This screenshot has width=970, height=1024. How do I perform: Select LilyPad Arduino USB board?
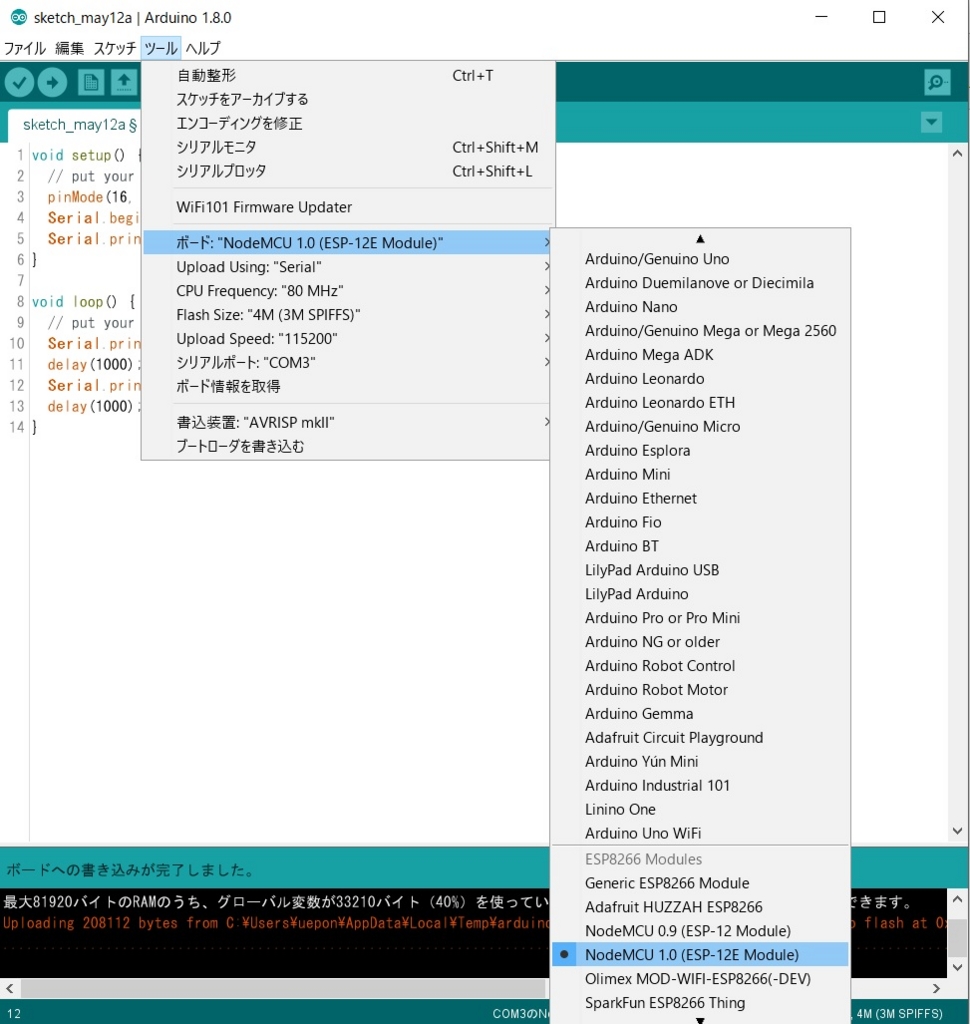click(700, 570)
